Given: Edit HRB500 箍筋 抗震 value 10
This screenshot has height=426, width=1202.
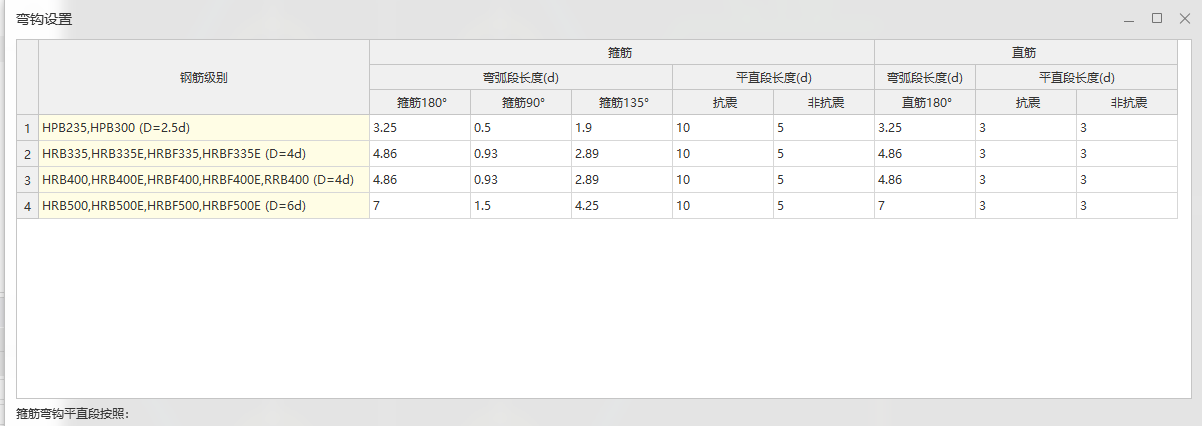Looking at the screenshot, I should [723, 206].
